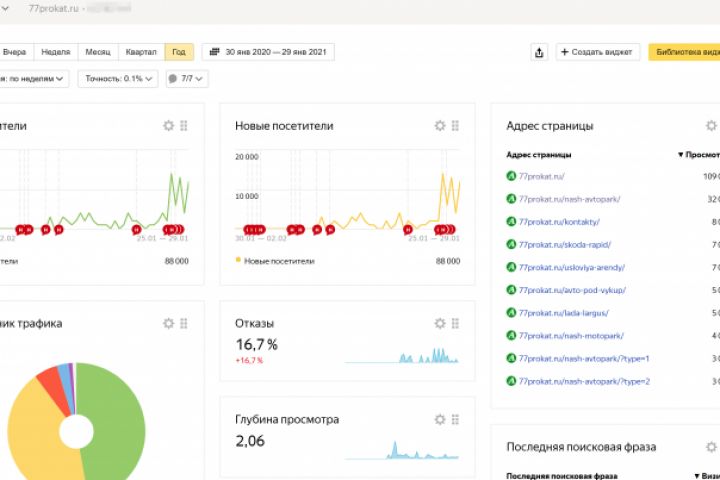Click the Создать виджет button
The width and height of the screenshot is (720, 480).
point(597,52)
